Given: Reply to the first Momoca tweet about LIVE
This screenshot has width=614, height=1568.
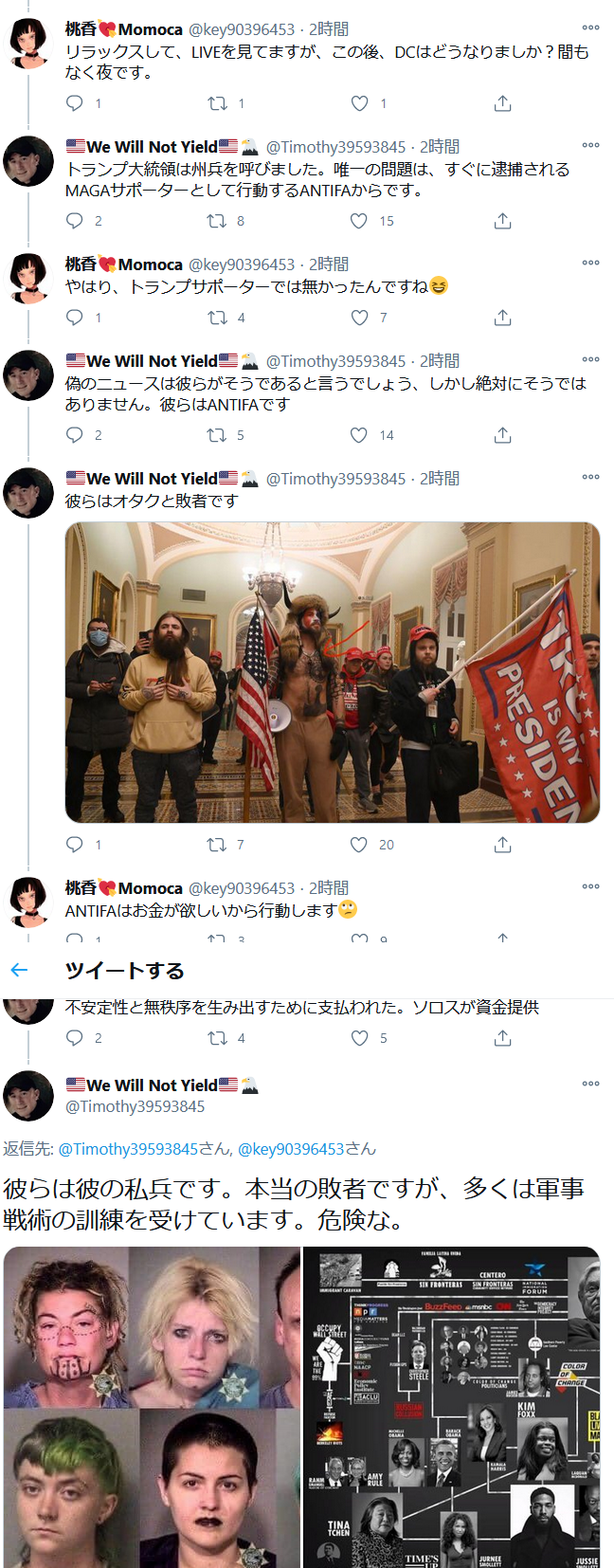Looking at the screenshot, I should point(75,103).
